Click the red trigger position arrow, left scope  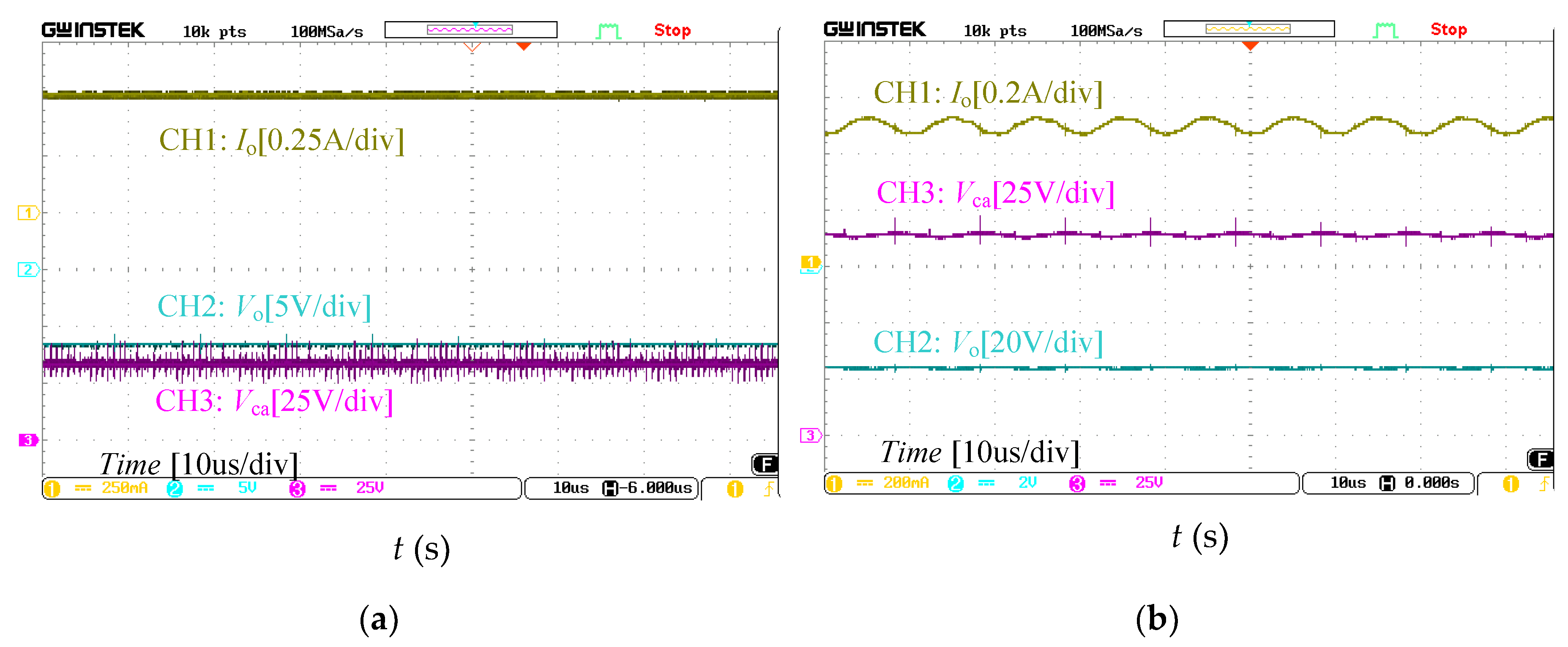coord(524,46)
